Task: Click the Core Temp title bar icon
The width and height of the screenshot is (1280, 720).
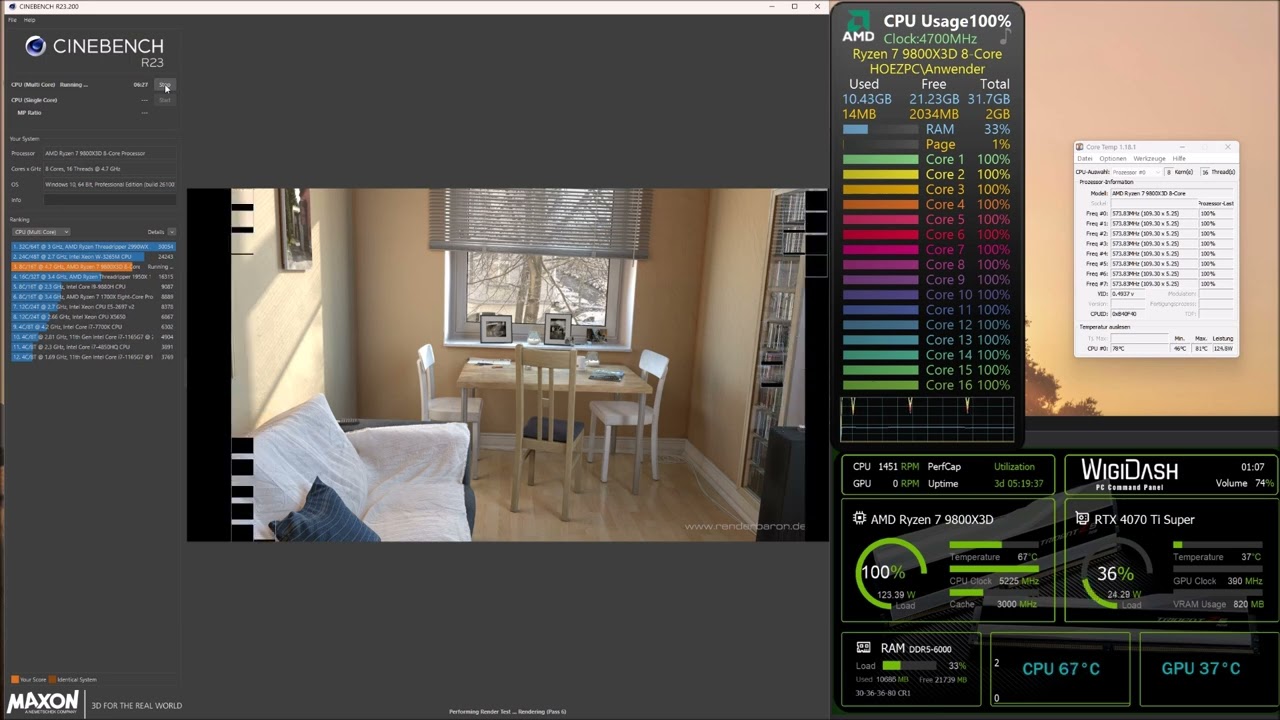Action: coord(1081,147)
